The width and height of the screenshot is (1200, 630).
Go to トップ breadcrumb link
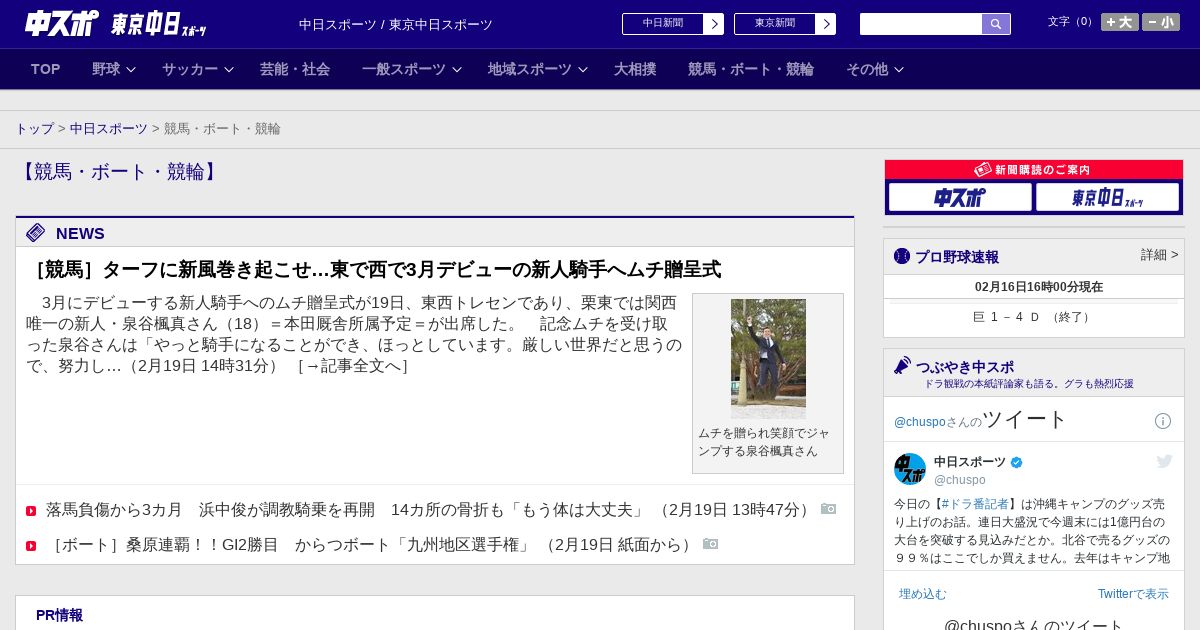34,129
